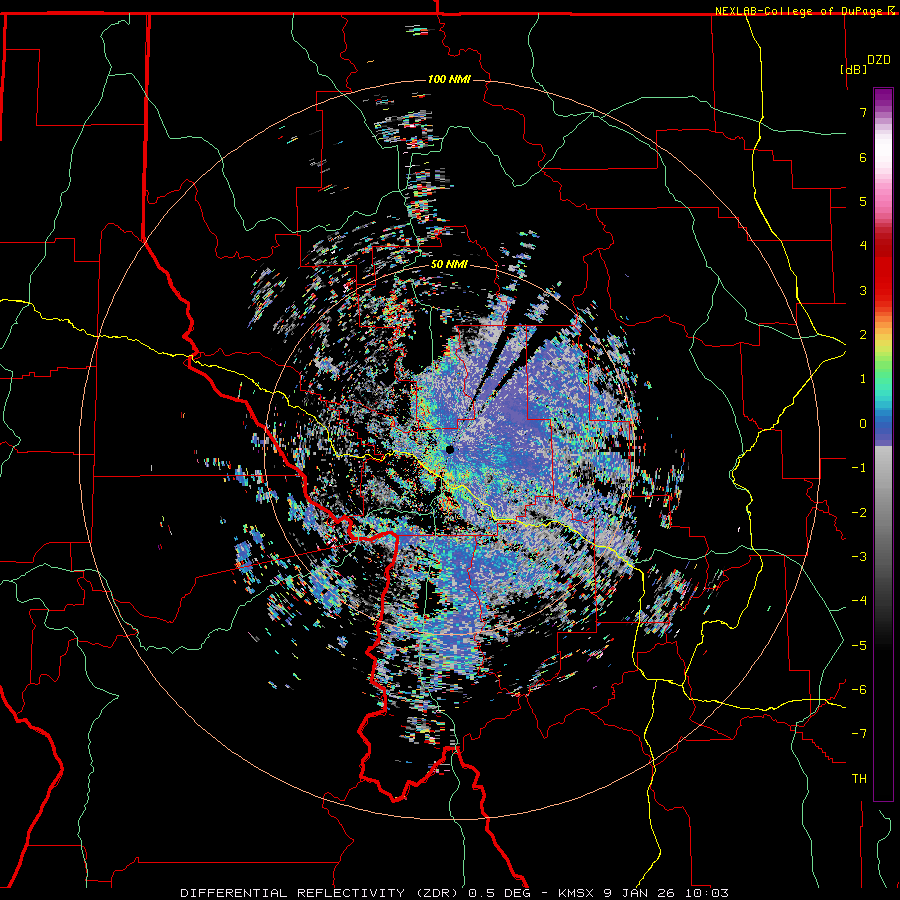
Task: Click the 4 value on the color scale
Action: (x=863, y=246)
